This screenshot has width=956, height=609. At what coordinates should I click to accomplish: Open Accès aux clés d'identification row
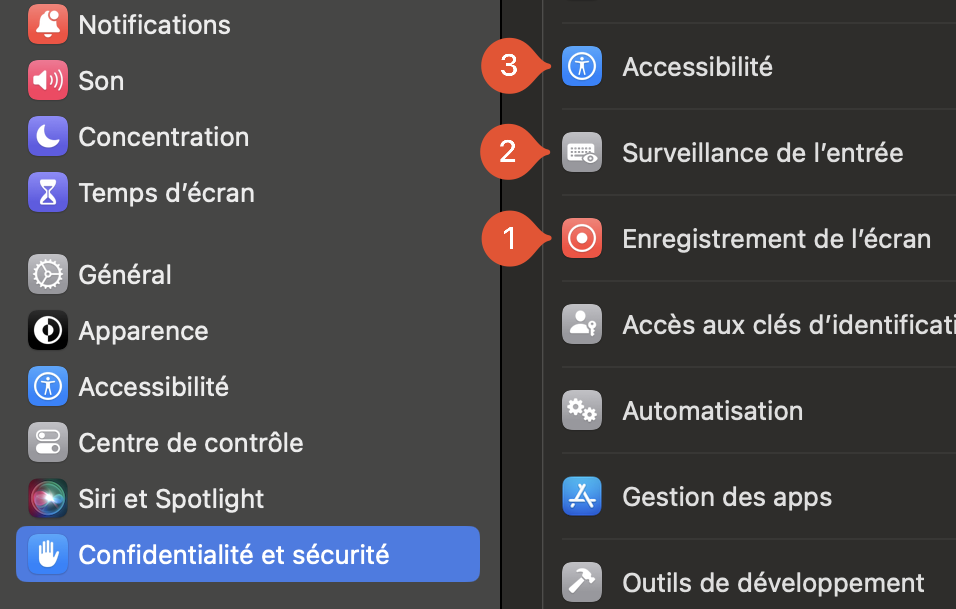tap(758, 324)
